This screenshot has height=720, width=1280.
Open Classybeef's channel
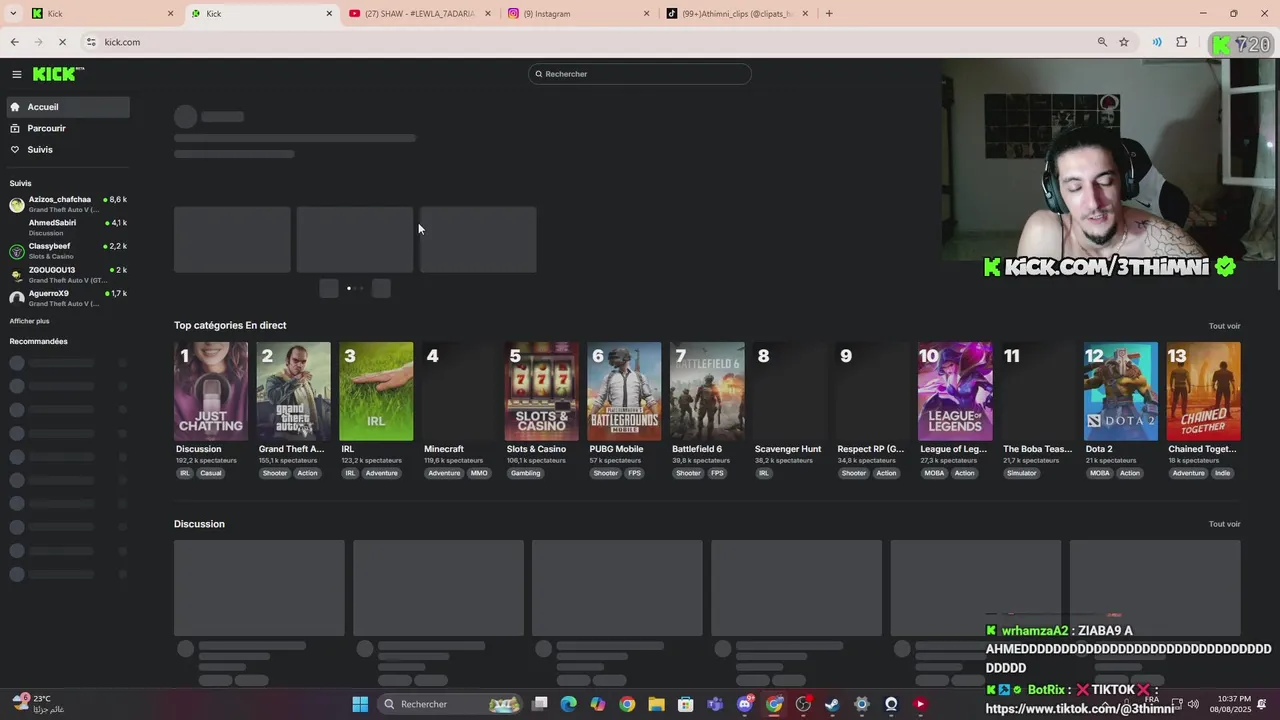coord(67,251)
